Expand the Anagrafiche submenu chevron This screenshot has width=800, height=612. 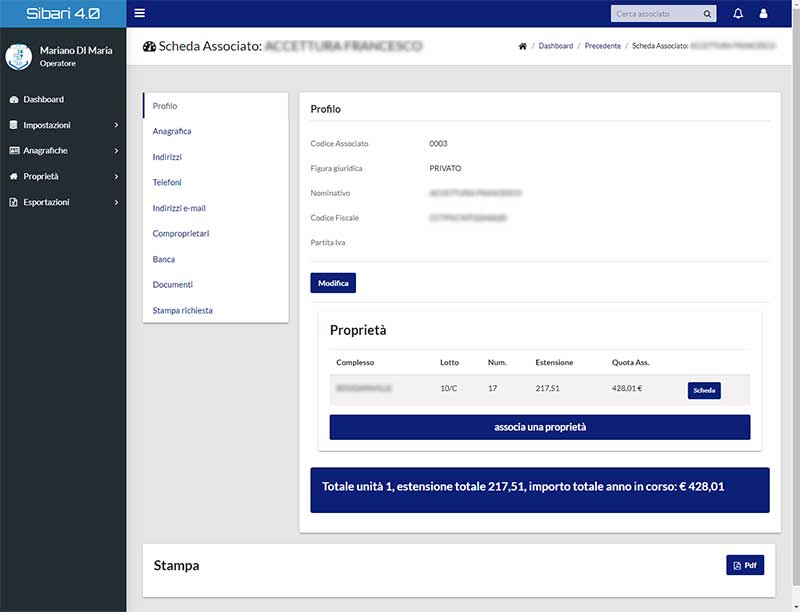point(116,151)
